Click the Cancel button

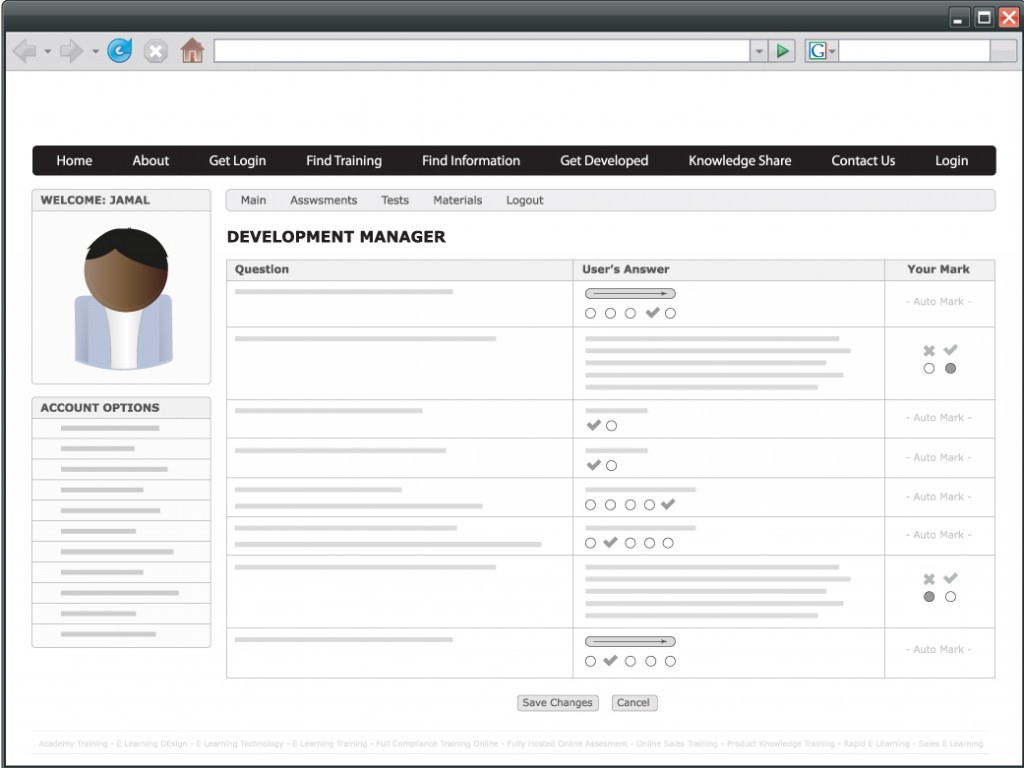[x=634, y=703]
